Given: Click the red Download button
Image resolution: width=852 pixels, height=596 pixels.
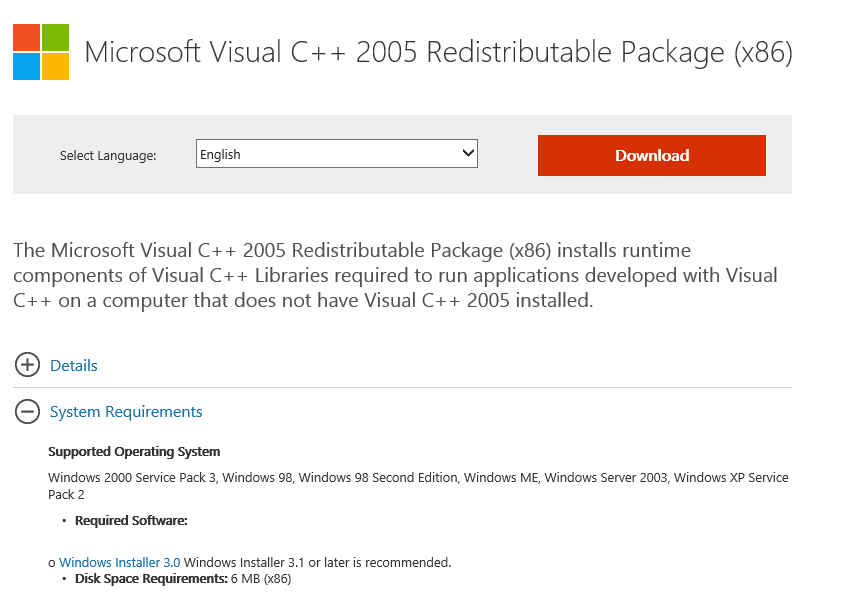Looking at the screenshot, I should coord(651,155).
